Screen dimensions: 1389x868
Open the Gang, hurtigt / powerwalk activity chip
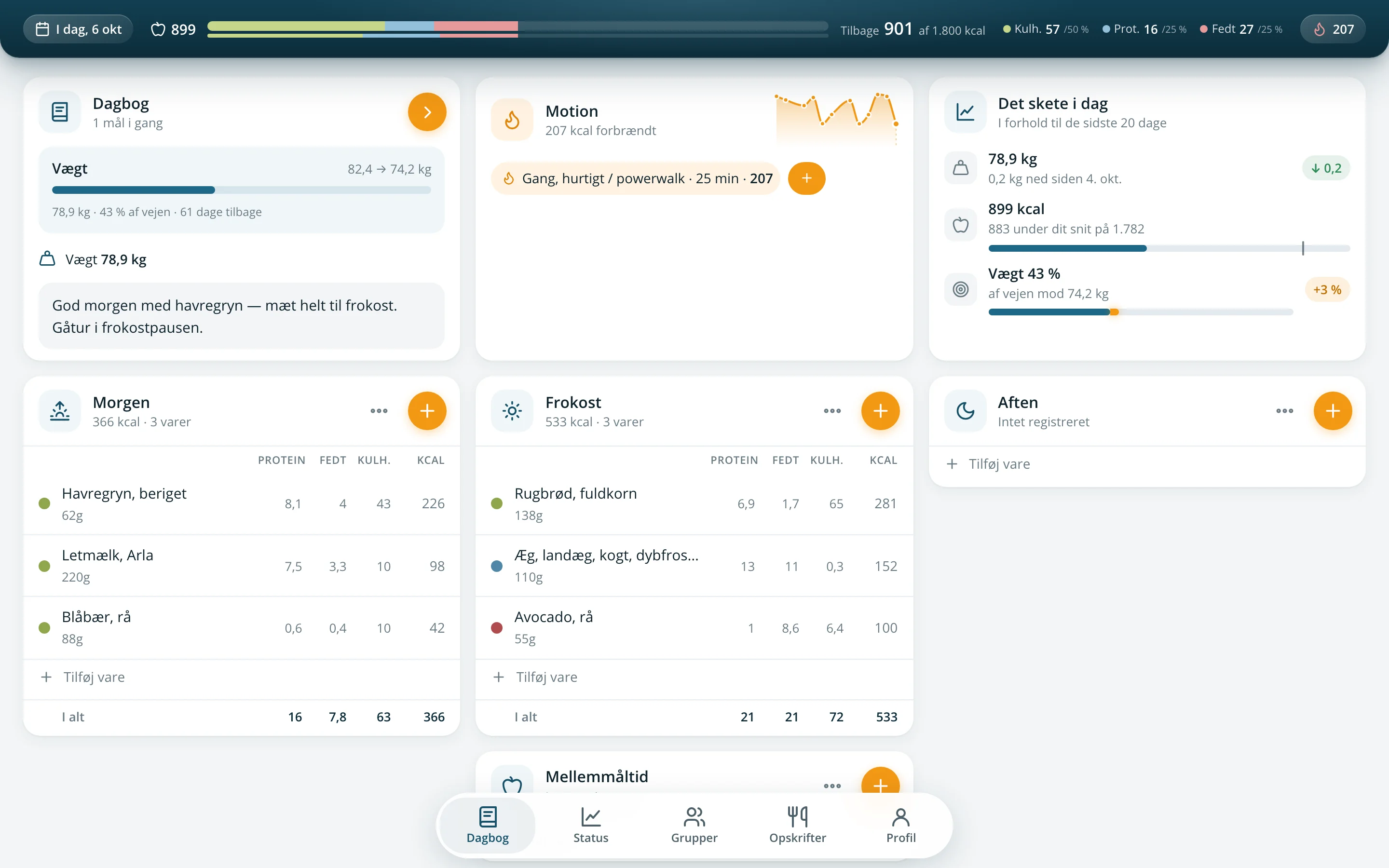635,178
